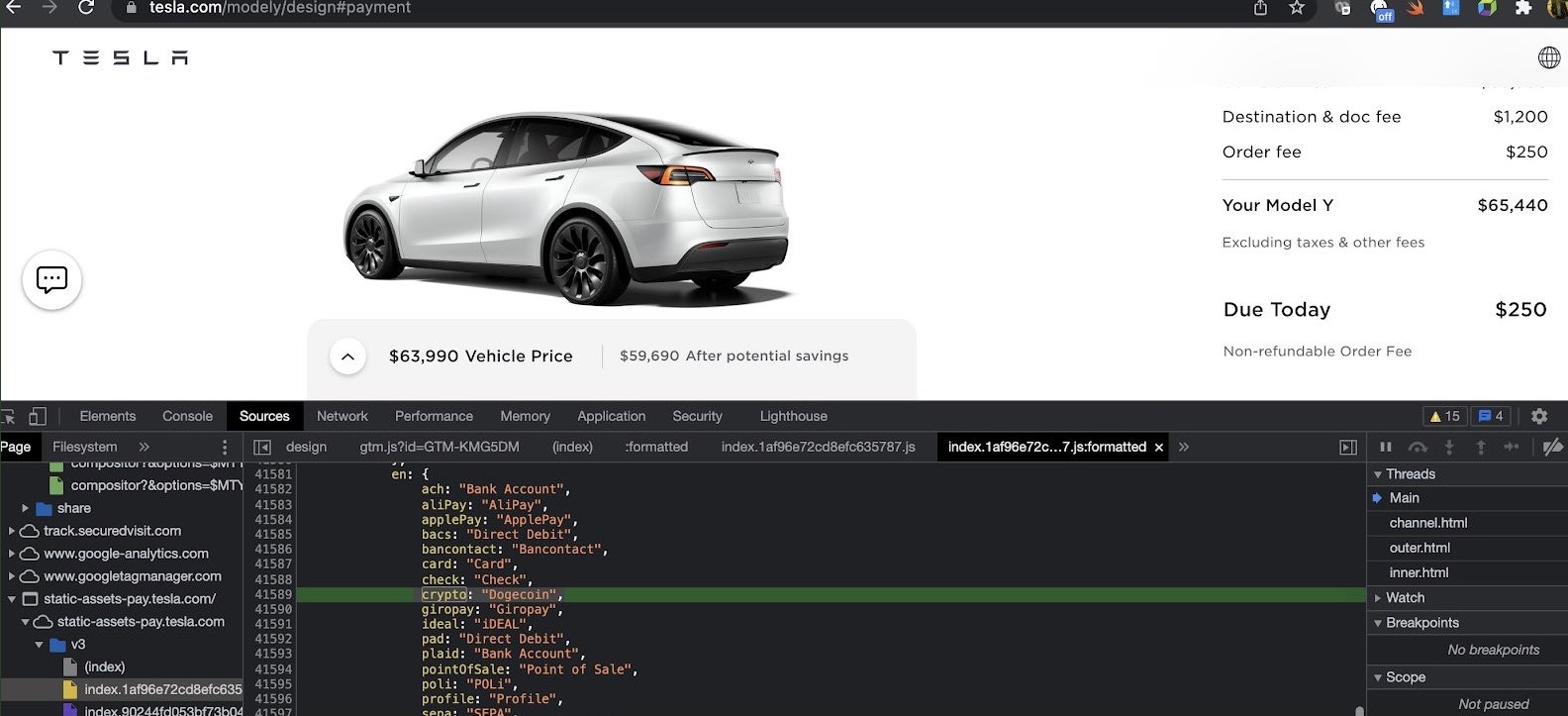Hide the navigator sidebar icon
1568x716 pixels.
pos(262,447)
